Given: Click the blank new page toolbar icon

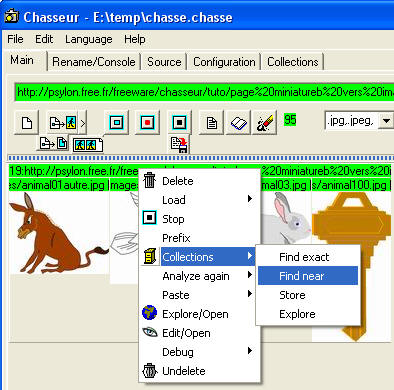Looking at the screenshot, I should click(x=27, y=123).
